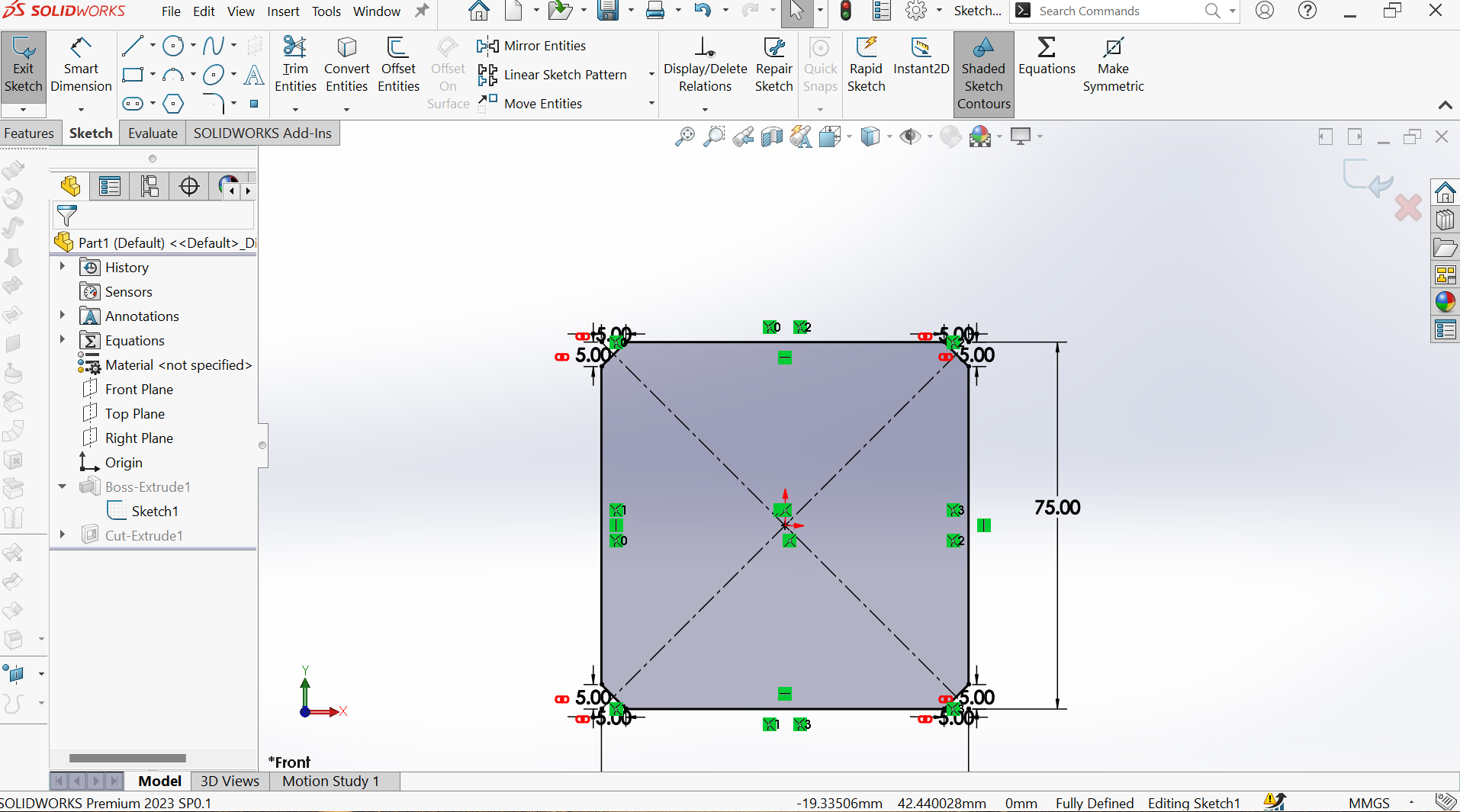Open the DimXpertManager tab icon
Viewport: 1460px width, 812px height.
point(189,186)
